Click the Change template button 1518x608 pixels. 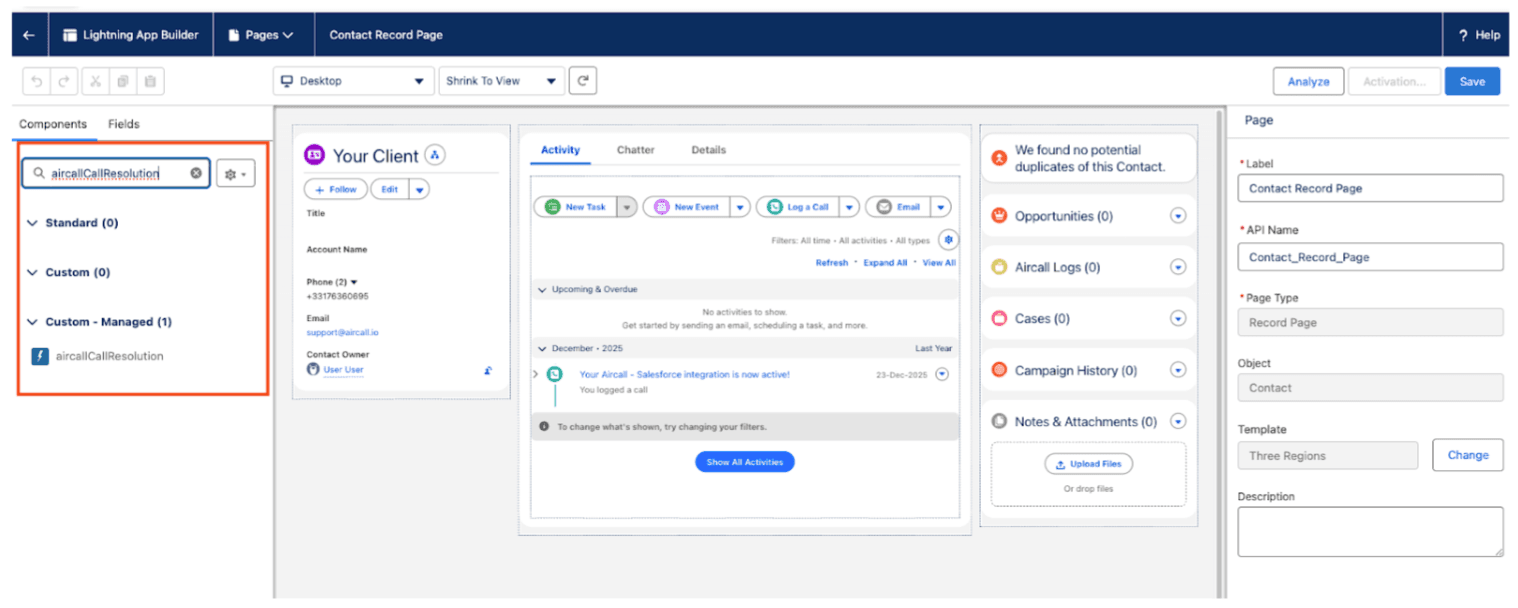(x=1467, y=455)
